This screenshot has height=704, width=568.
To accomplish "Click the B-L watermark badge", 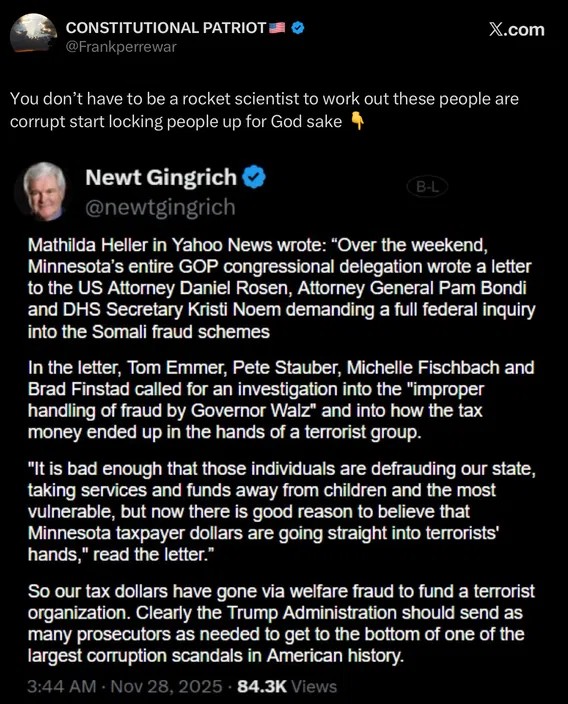I will point(427,187).
